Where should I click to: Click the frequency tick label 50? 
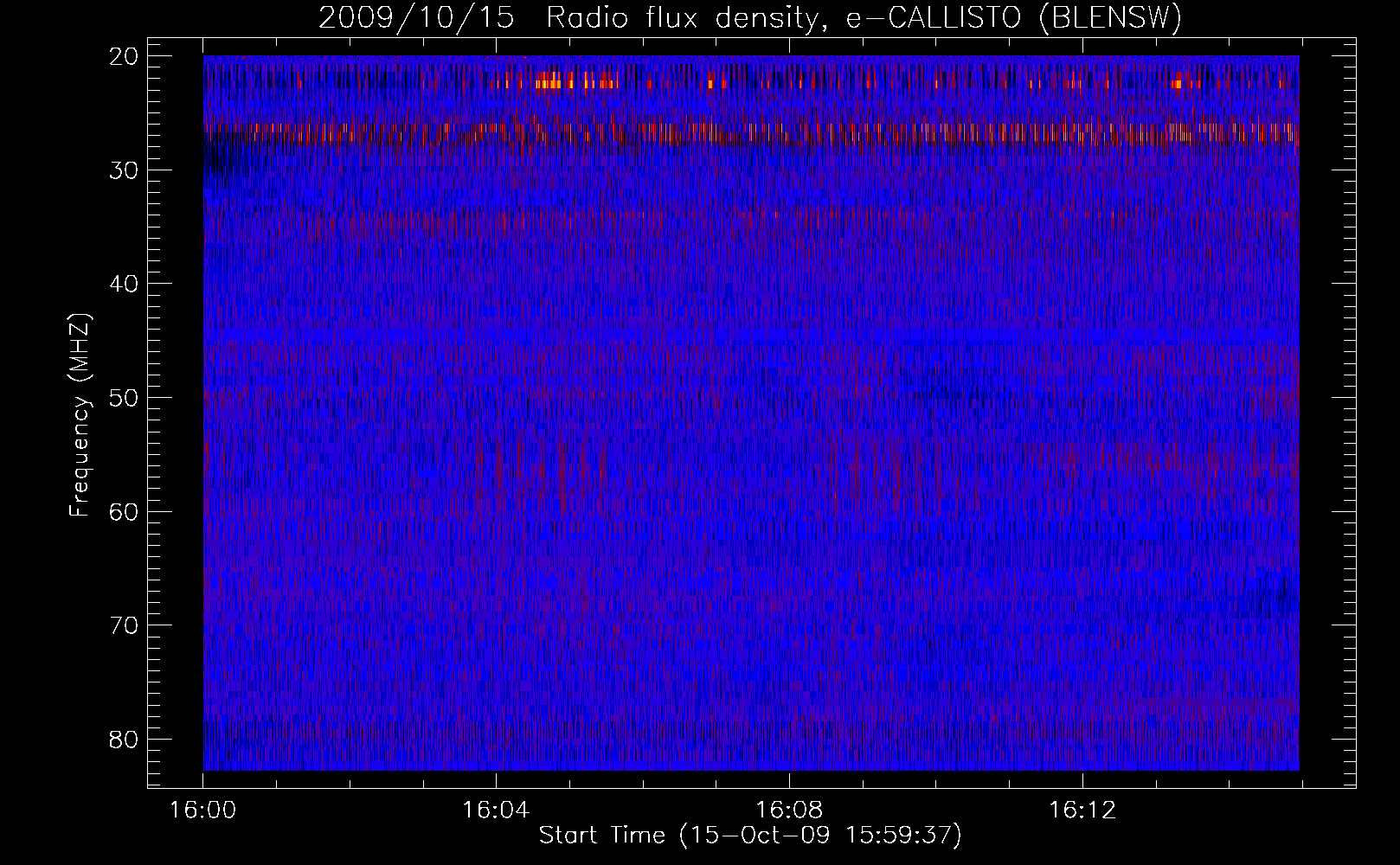(124, 398)
